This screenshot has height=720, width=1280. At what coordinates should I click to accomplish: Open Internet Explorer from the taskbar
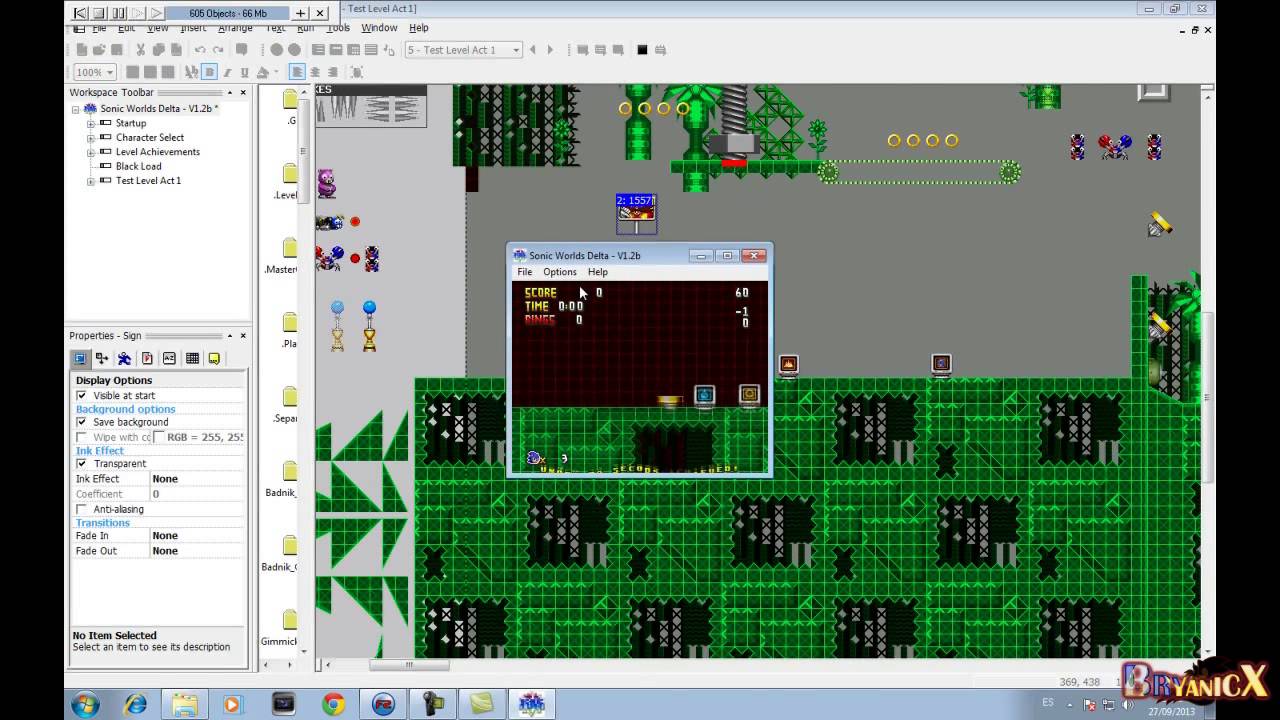(135, 704)
